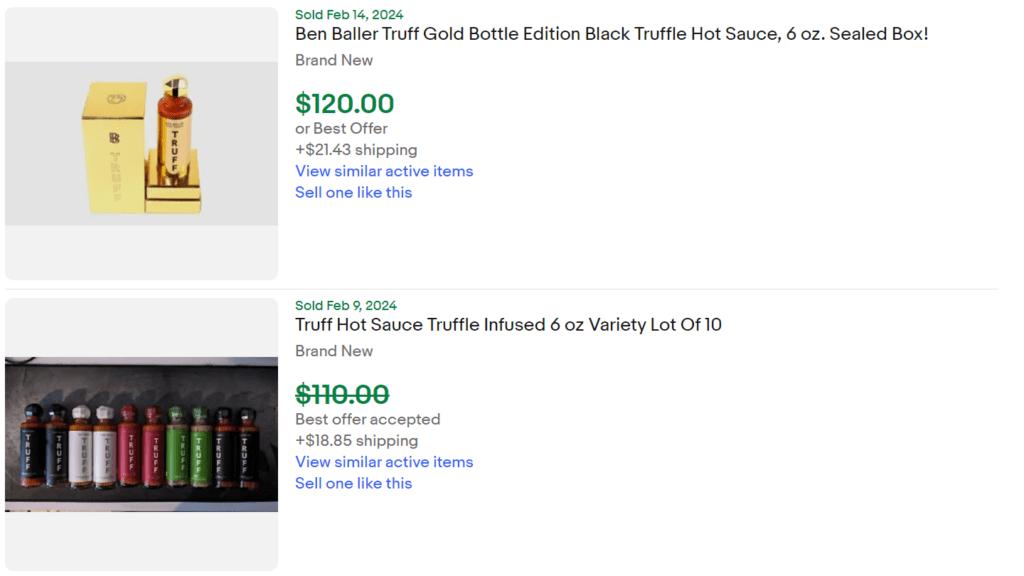Click View similar active items for the Gold Bottle
The image size is (1024, 576).
pos(384,171)
